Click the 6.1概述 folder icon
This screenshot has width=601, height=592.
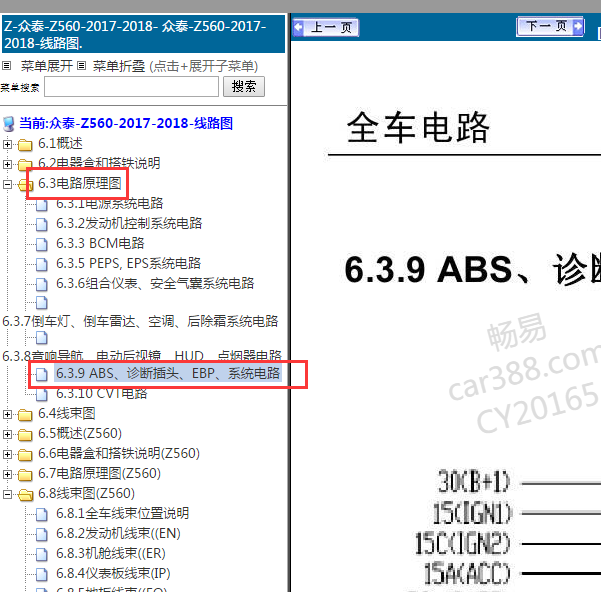pos(25,145)
